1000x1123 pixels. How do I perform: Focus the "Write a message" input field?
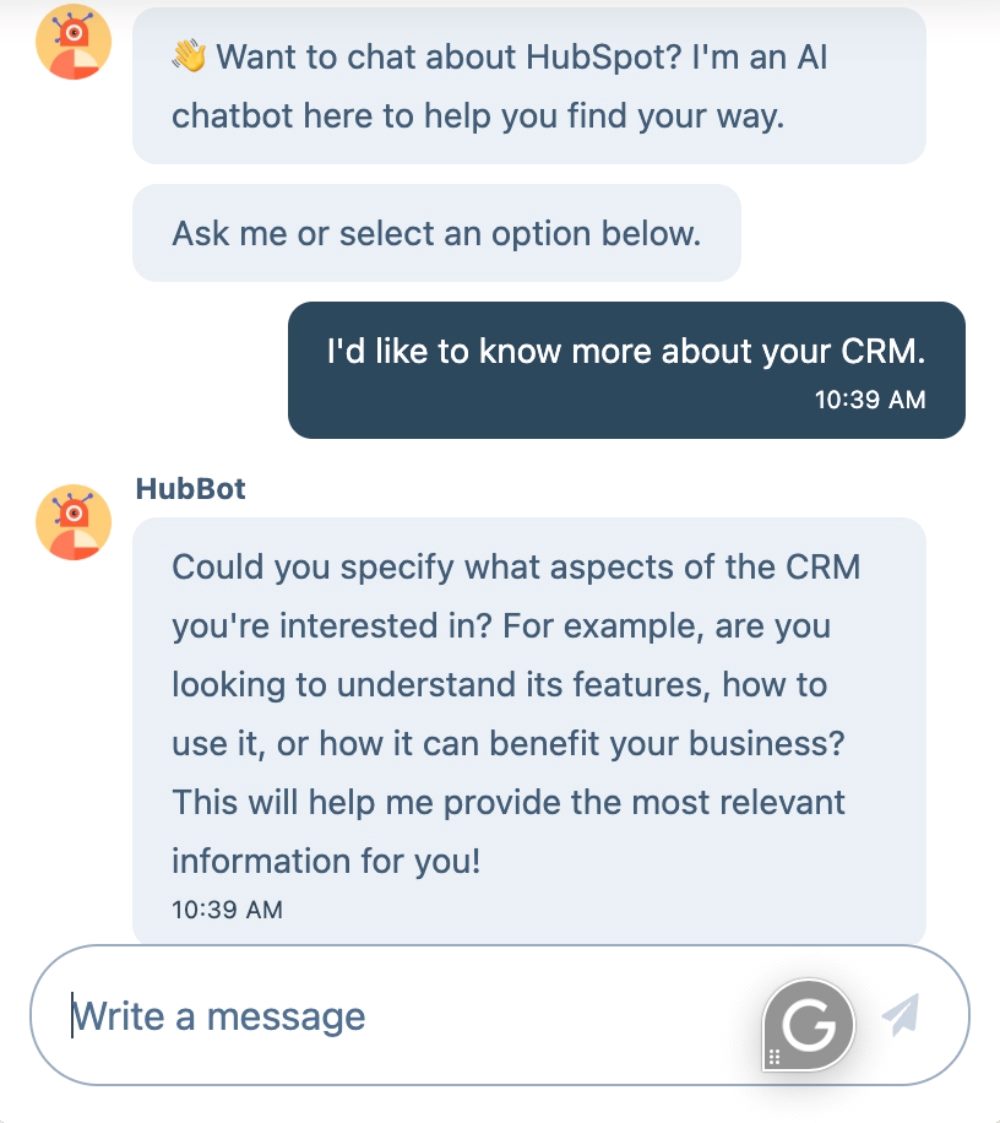pos(400,1016)
